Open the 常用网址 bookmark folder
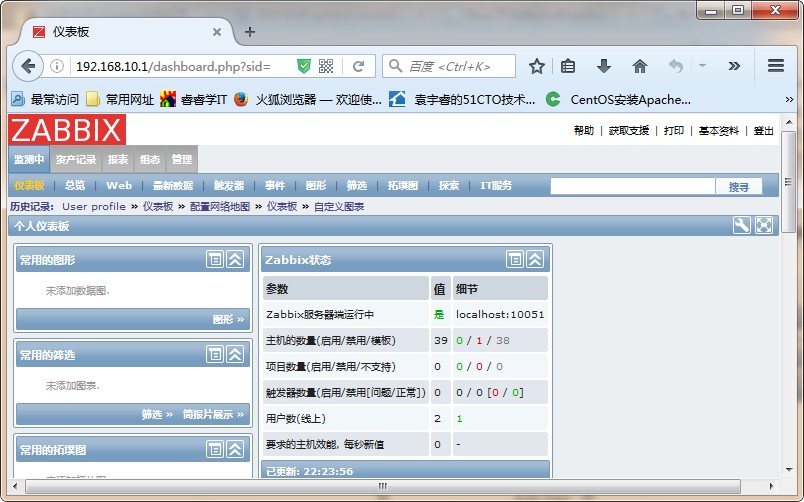804x502 pixels. (120, 99)
